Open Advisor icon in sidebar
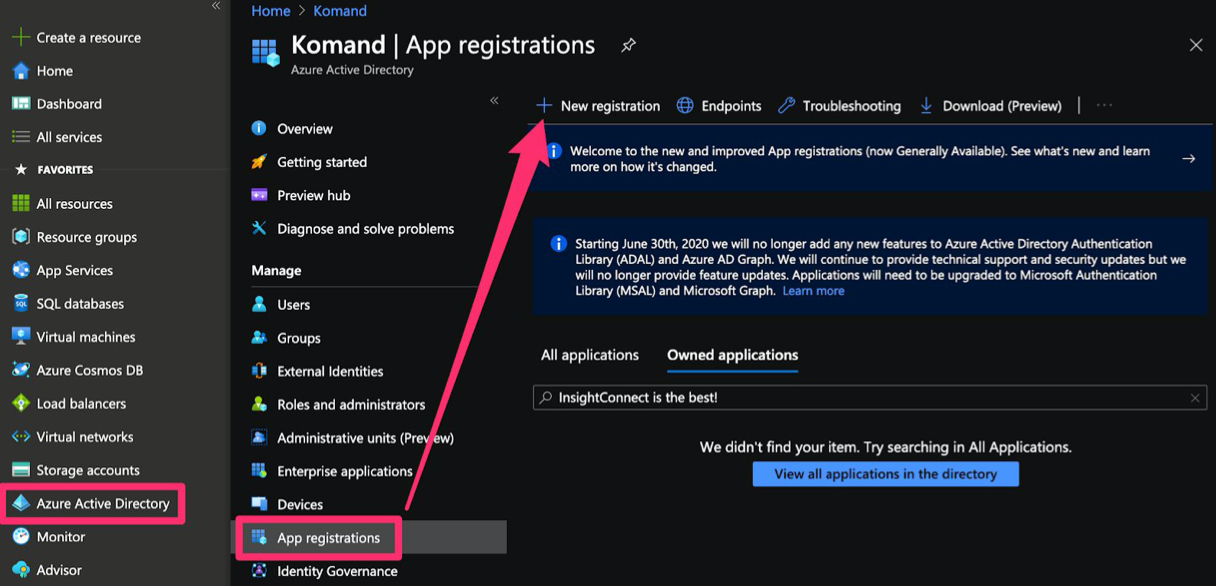The height and width of the screenshot is (586, 1216). click(x=20, y=570)
